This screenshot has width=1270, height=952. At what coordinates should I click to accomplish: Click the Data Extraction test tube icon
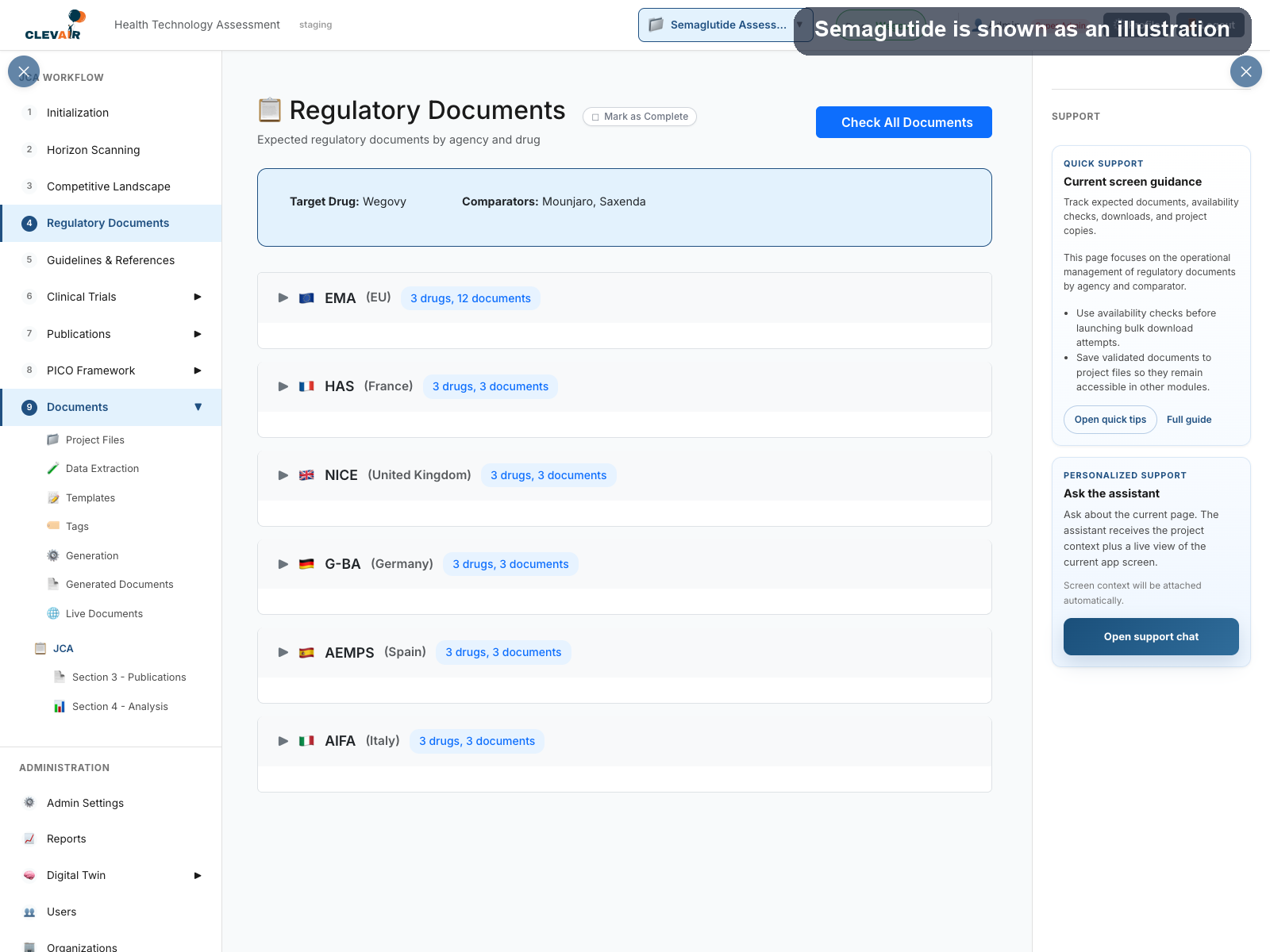point(53,468)
